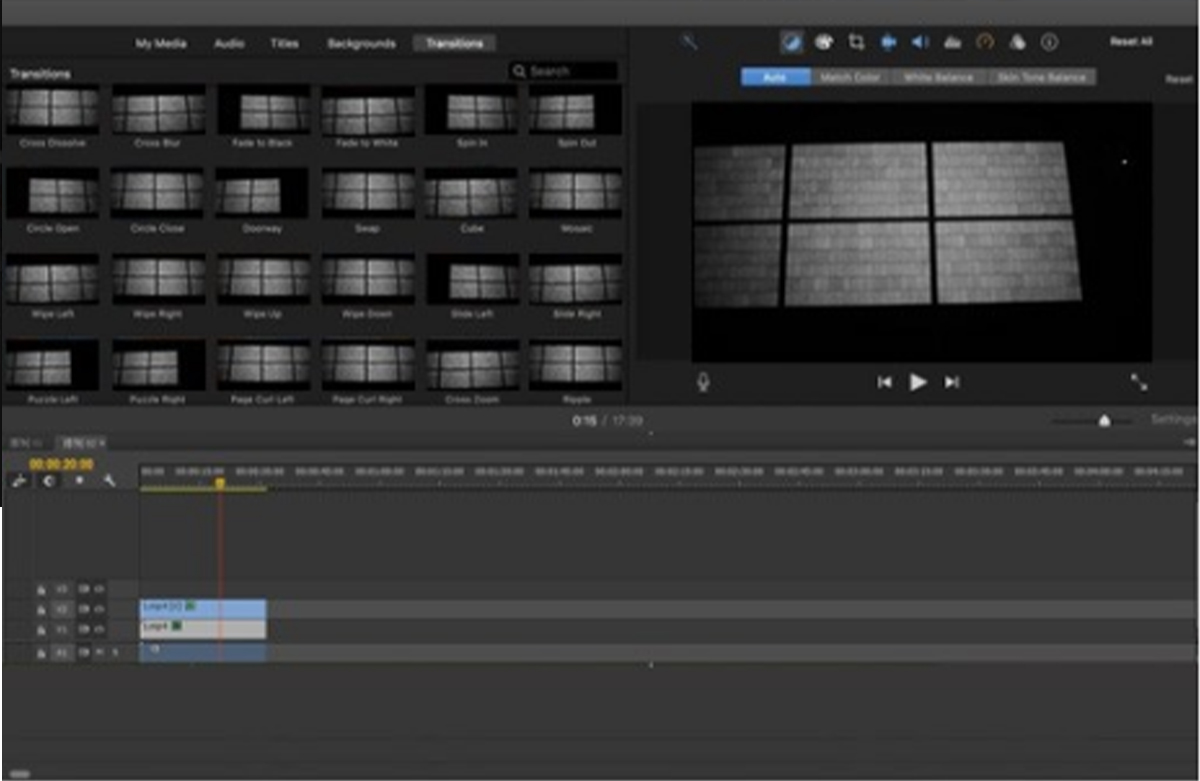Click the Reset All button
The height and width of the screenshot is (781, 1200).
click(1131, 42)
